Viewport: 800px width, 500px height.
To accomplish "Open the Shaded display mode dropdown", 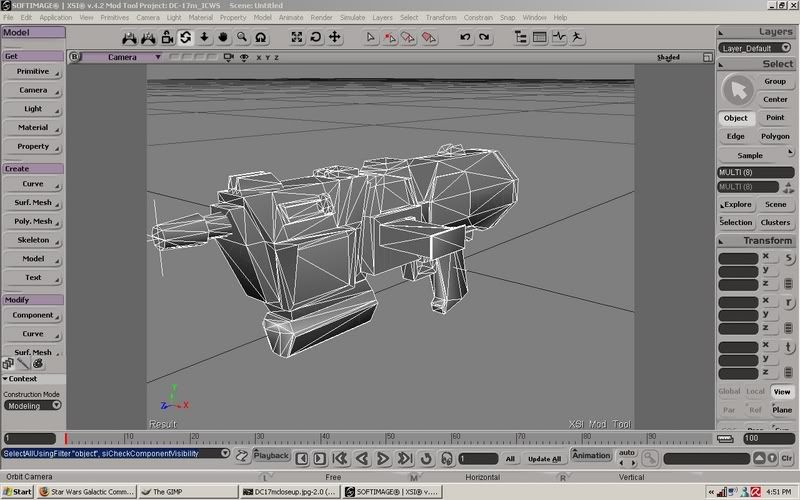I will (668, 57).
